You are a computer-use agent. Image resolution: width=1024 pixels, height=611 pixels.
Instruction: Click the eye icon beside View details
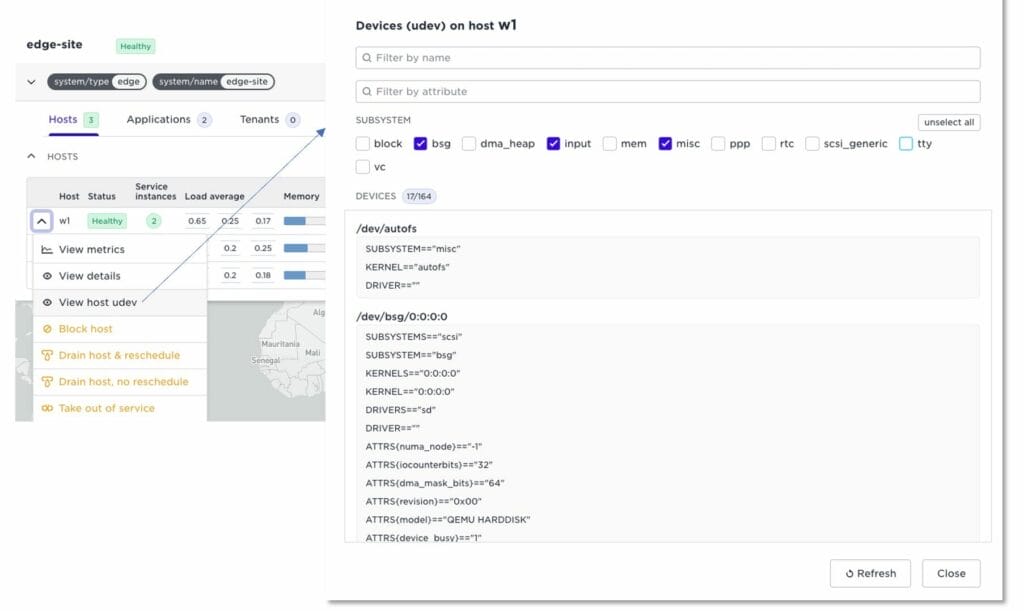tap(47, 276)
